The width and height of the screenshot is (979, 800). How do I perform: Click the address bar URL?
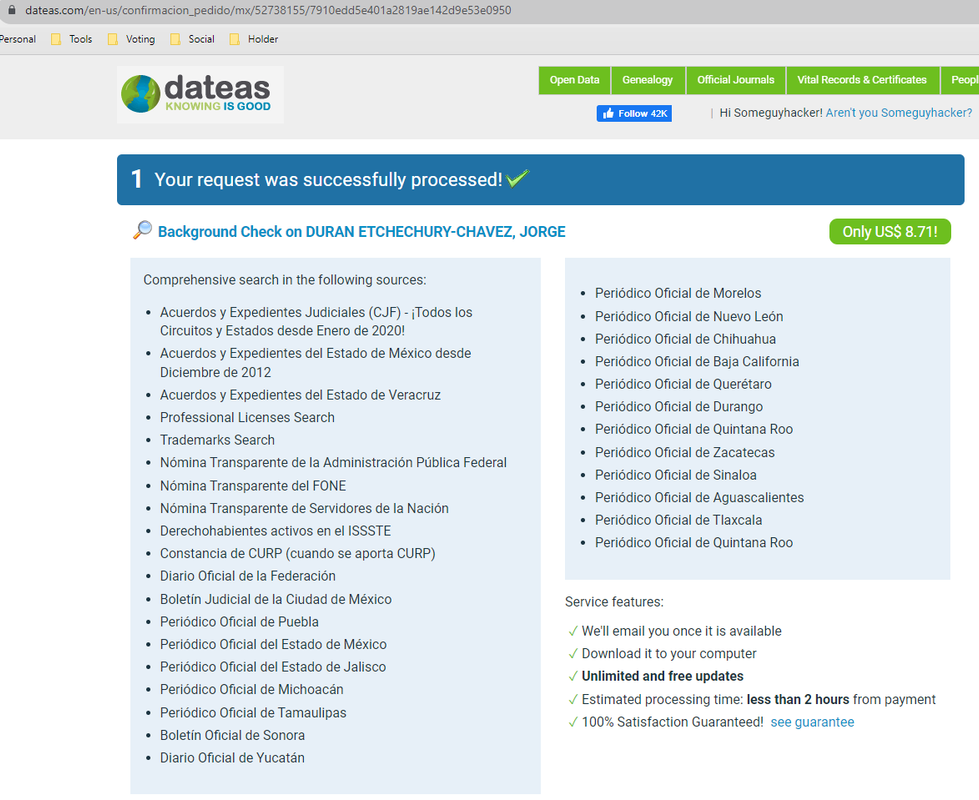pyautogui.click(x=268, y=10)
